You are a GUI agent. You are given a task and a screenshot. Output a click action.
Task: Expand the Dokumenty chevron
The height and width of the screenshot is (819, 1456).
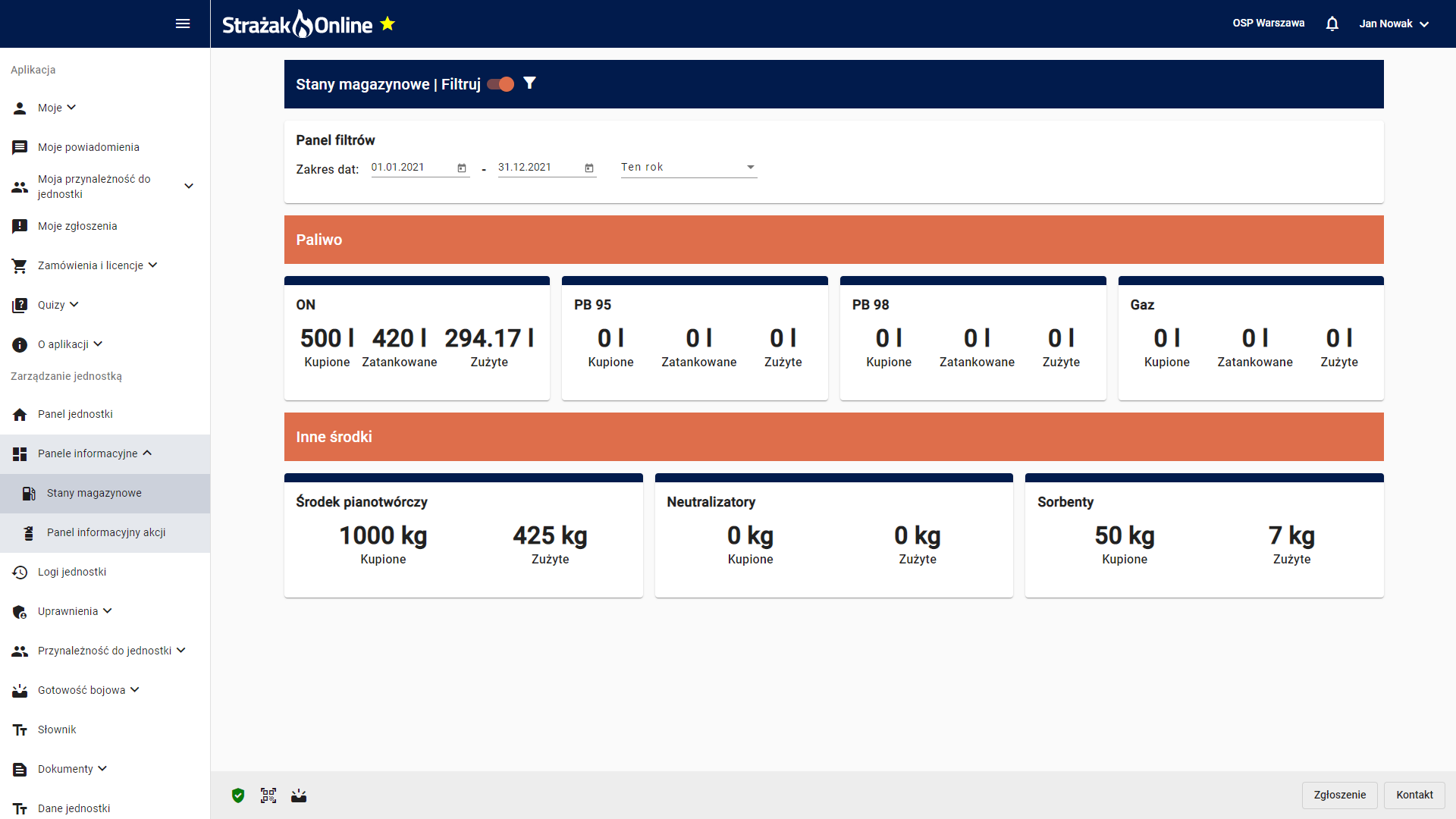coord(102,769)
